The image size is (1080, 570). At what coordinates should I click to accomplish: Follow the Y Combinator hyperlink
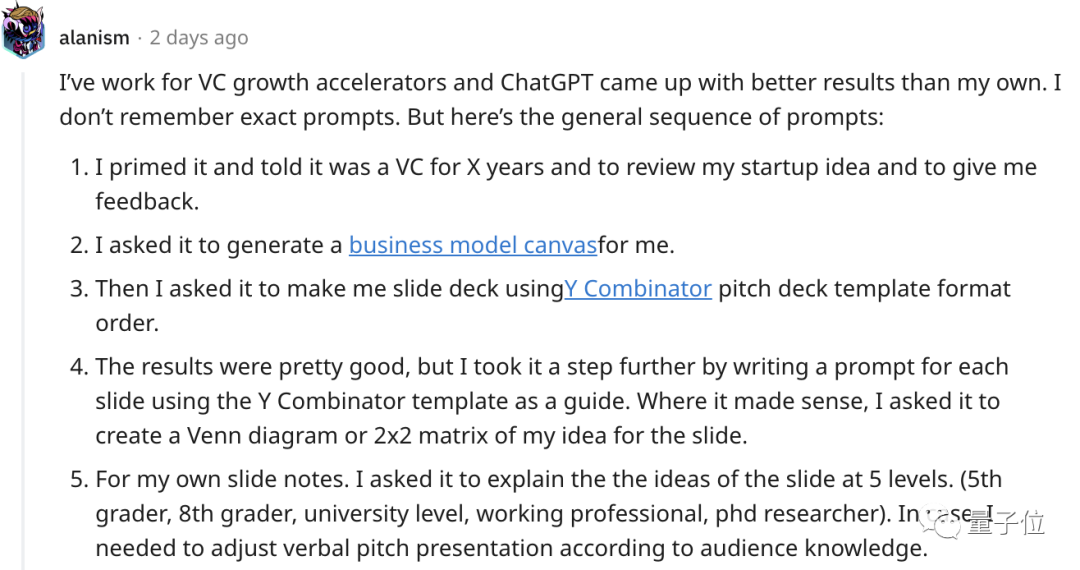(x=638, y=288)
